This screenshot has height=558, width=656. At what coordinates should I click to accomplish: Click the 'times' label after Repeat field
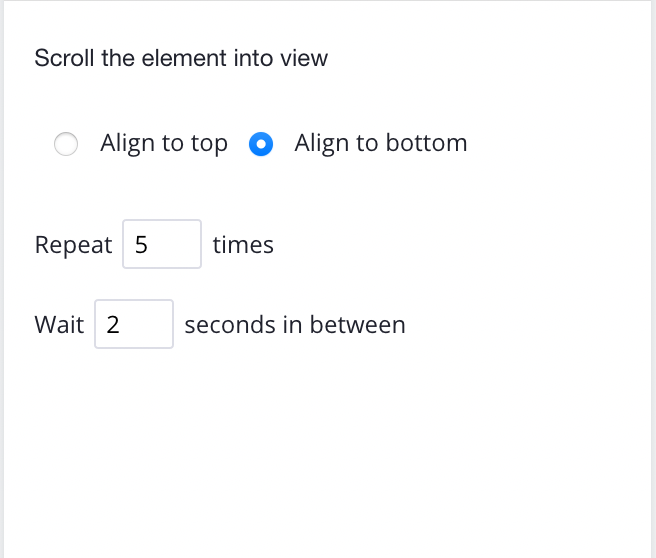tap(243, 245)
